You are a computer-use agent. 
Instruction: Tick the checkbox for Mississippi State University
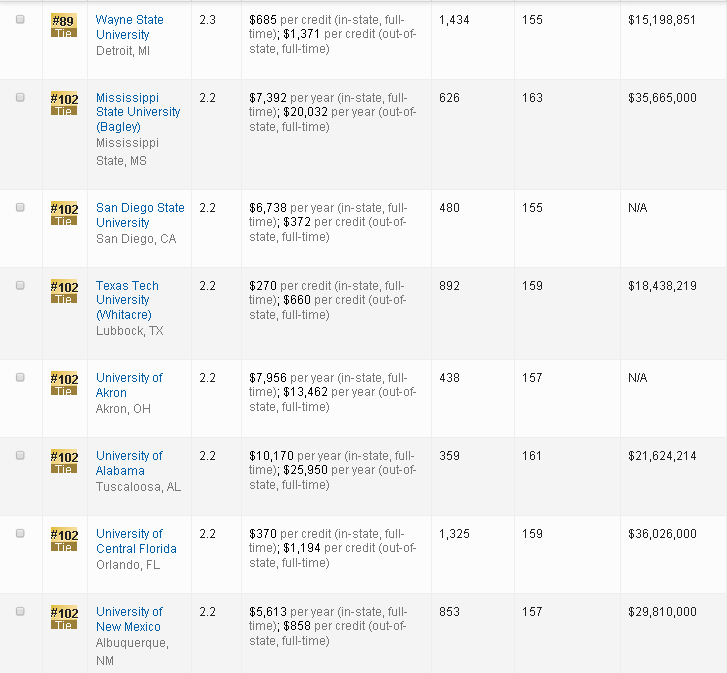[x=21, y=98]
